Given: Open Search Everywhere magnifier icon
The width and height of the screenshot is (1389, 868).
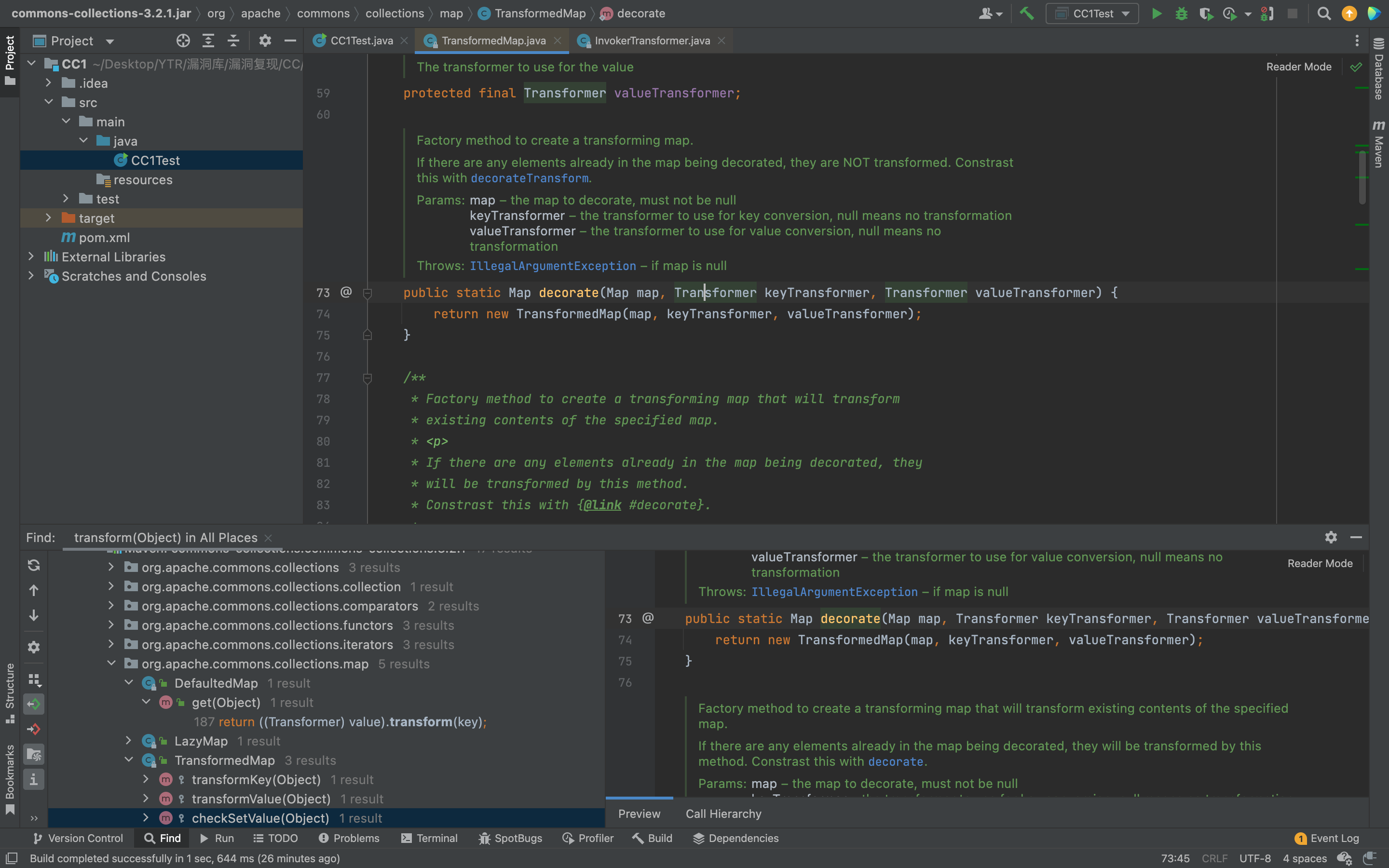Looking at the screenshot, I should pos(1323,13).
